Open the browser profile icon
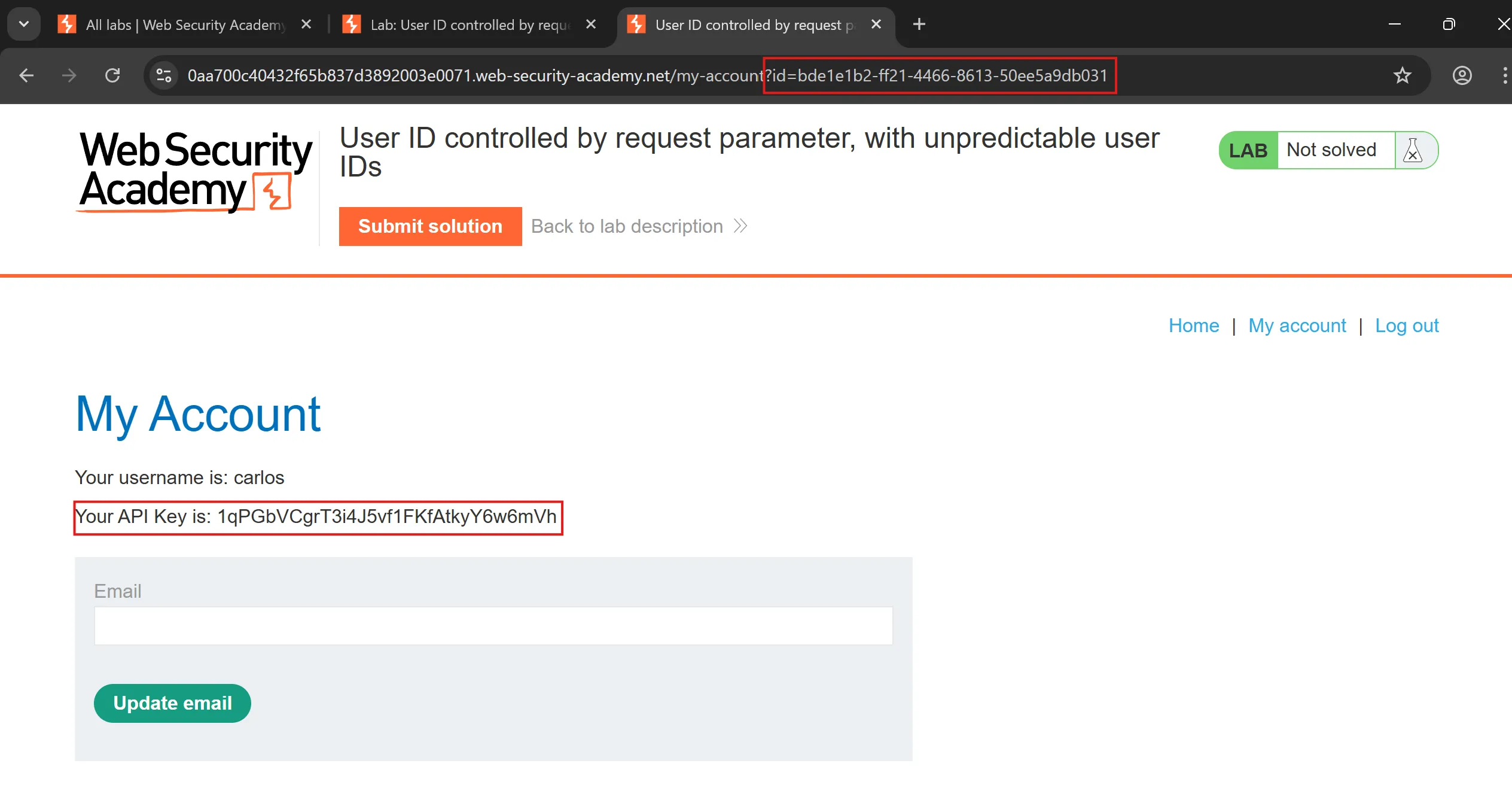The width and height of the screenshot is (1512, 803). [x=1462, y=75]
